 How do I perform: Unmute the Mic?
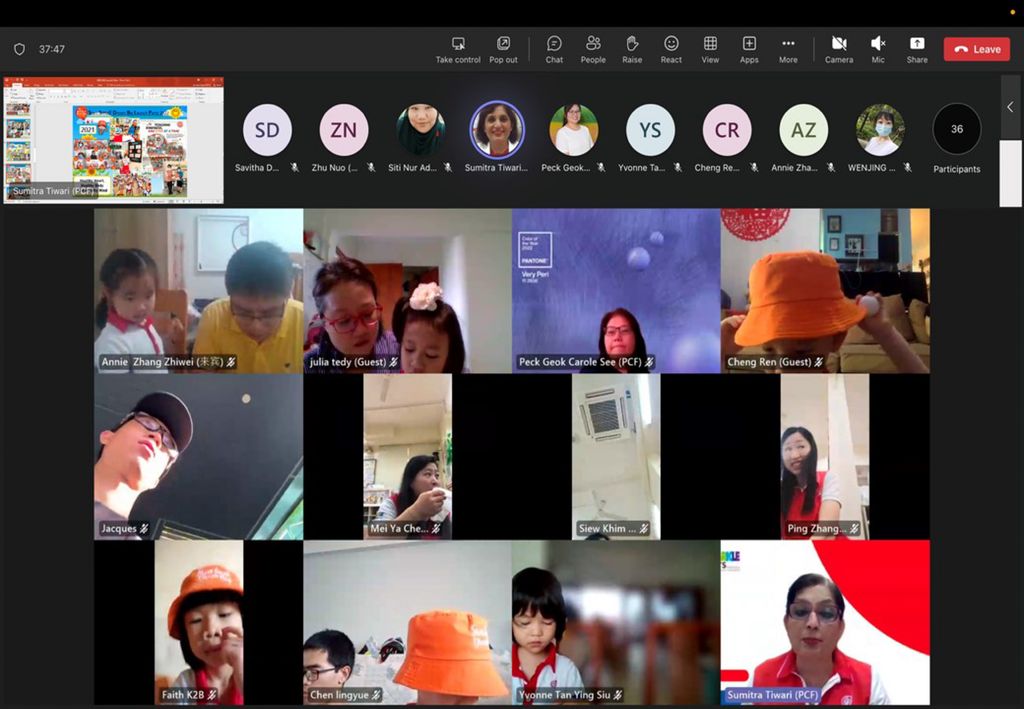(x=878, y=50)
